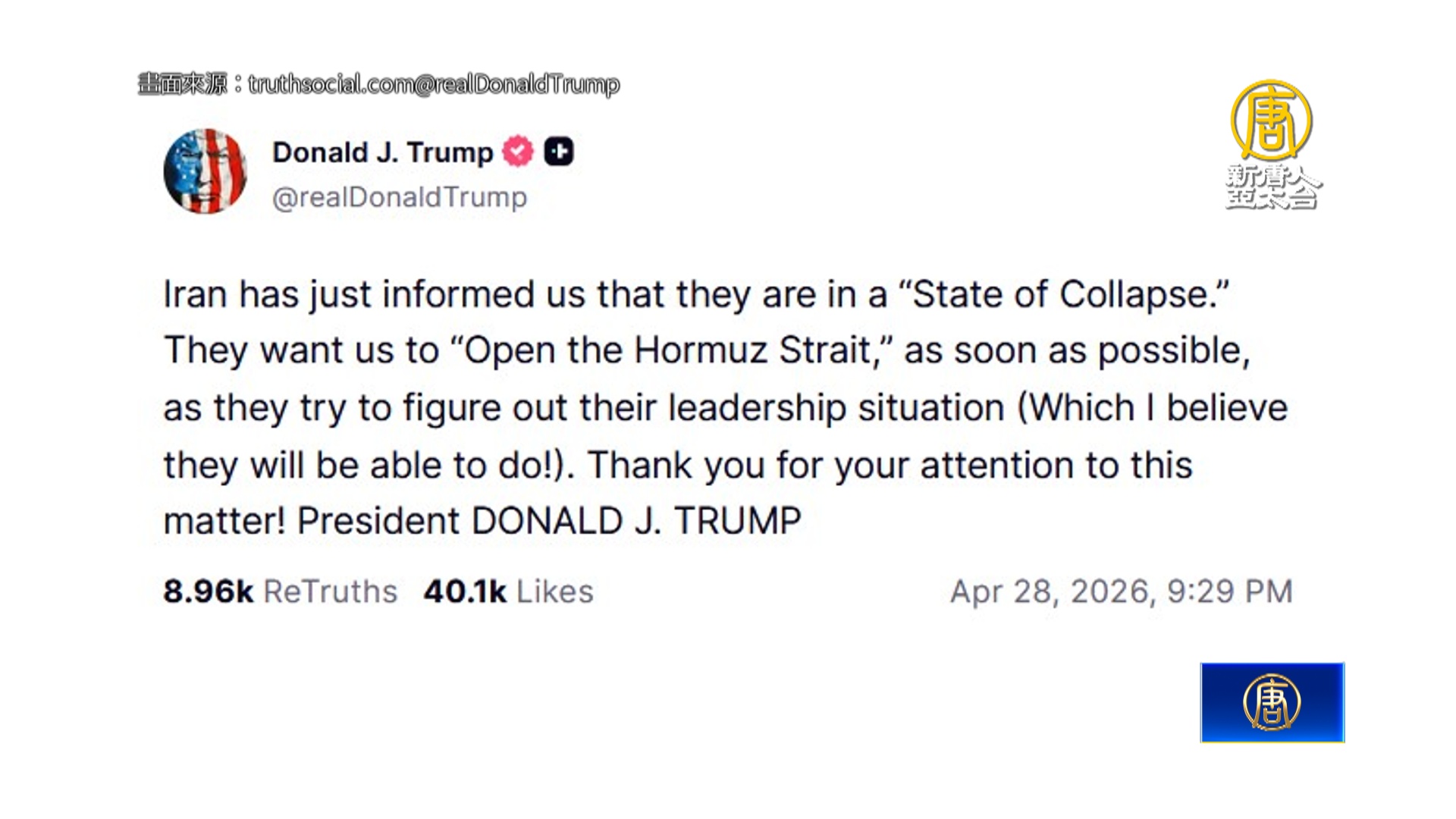Image resolution: width=1456 pixels, height=819 pixels.
Task: Click the Likes label
Action: click(555, 591)
